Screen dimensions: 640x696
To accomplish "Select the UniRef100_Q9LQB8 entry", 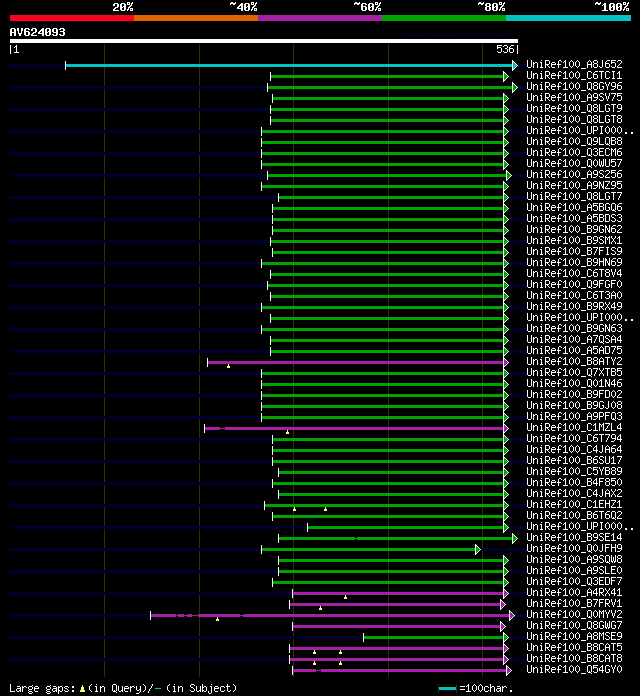I will [x=574, y=142].
